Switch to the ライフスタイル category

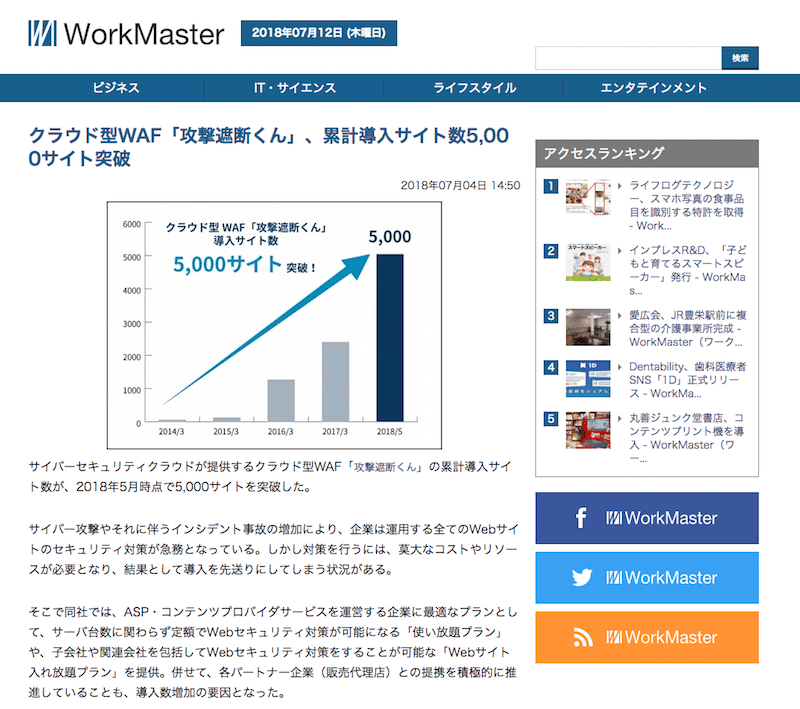click(474, 88)
